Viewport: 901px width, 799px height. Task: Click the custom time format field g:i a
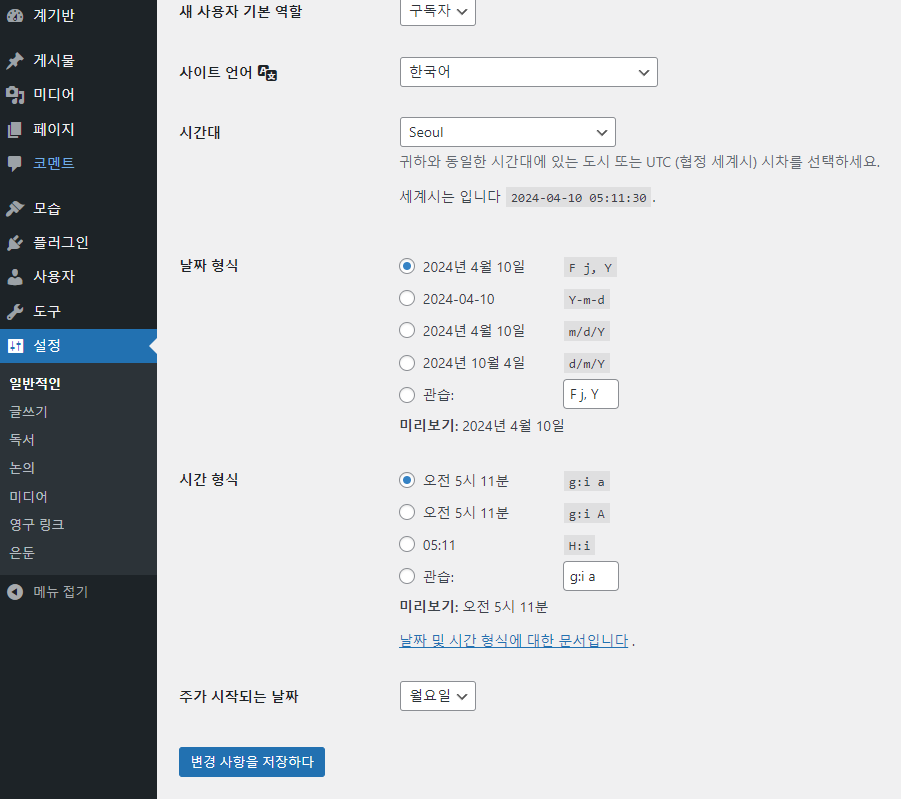(591, 576)
